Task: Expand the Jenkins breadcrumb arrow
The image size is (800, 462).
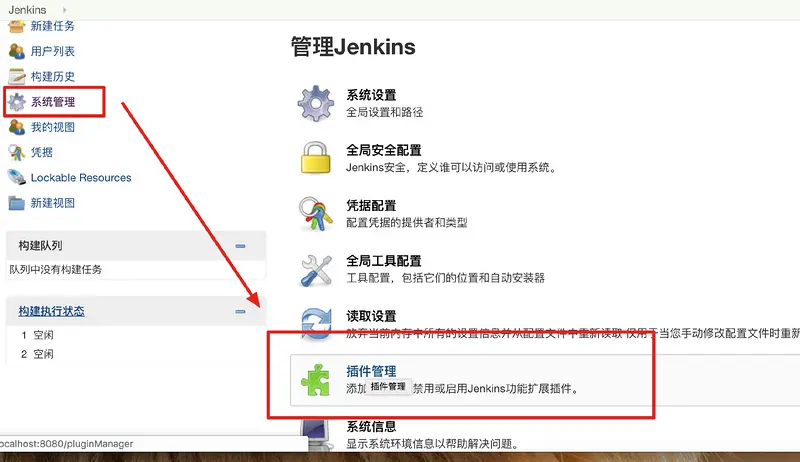Action: (64, 10)
